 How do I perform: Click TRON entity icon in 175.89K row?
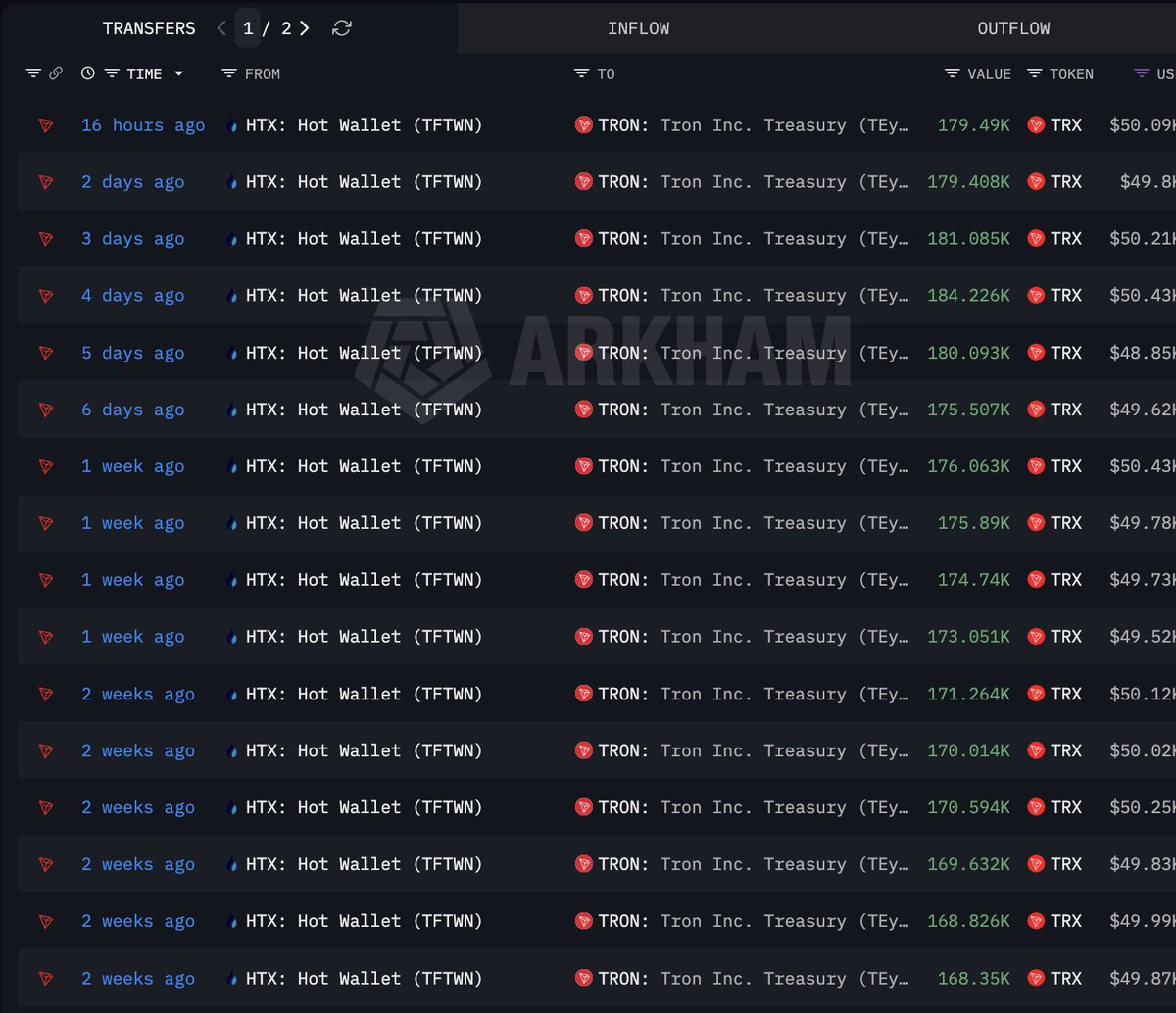pos(584,523)
